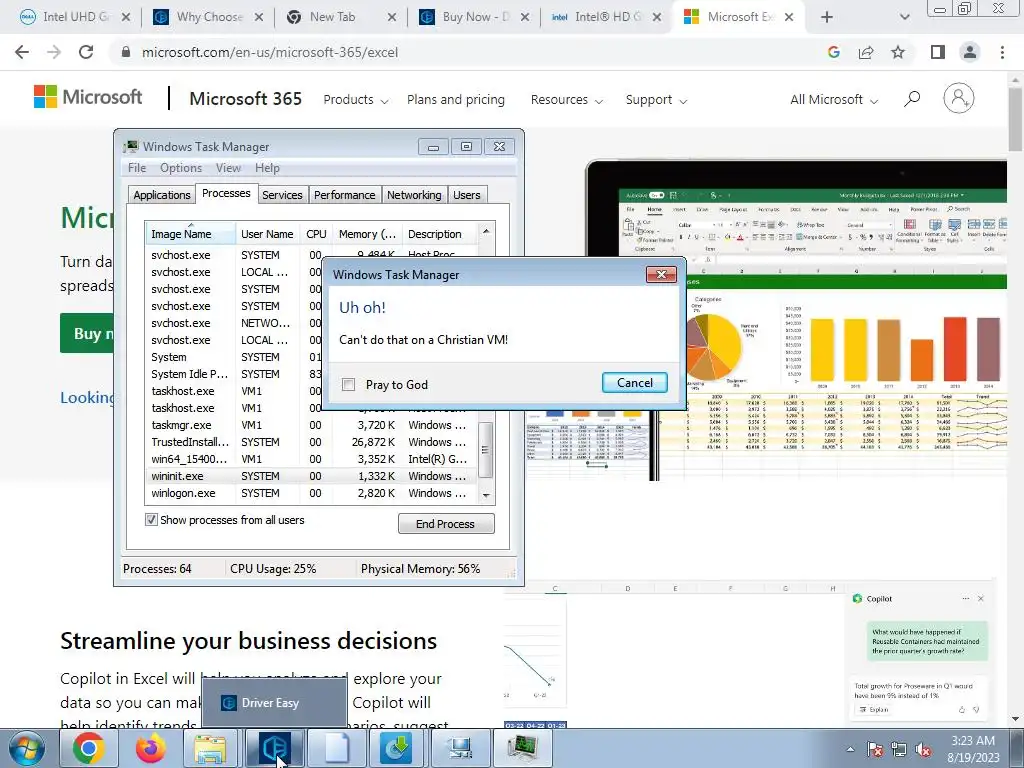Open Chrome from the taskbar
The height and width of the screenshot is (768, 1024).
point(89,748)
